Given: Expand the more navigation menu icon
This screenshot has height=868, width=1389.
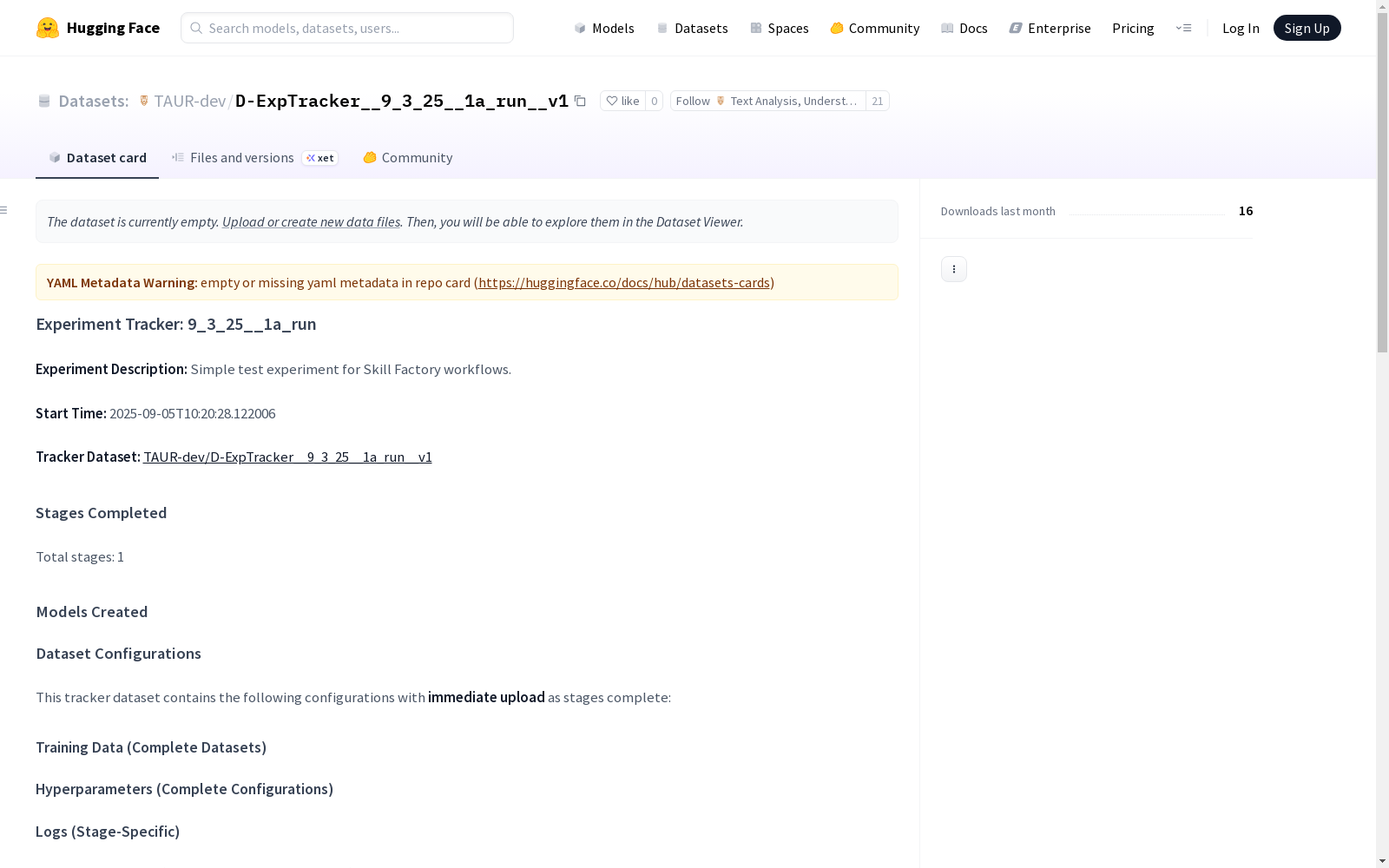Looking at the screenshot, I should pyautogui.click(x=1183, y=28).
